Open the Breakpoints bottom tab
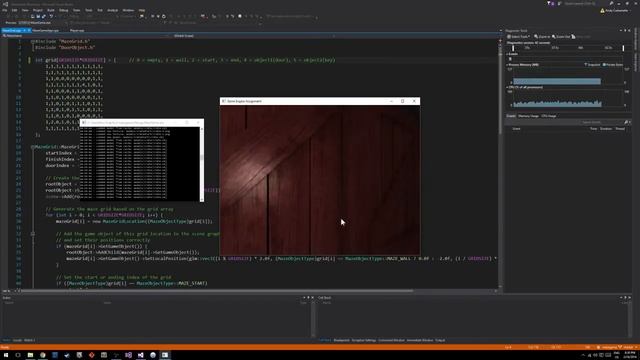 [342, 340]
